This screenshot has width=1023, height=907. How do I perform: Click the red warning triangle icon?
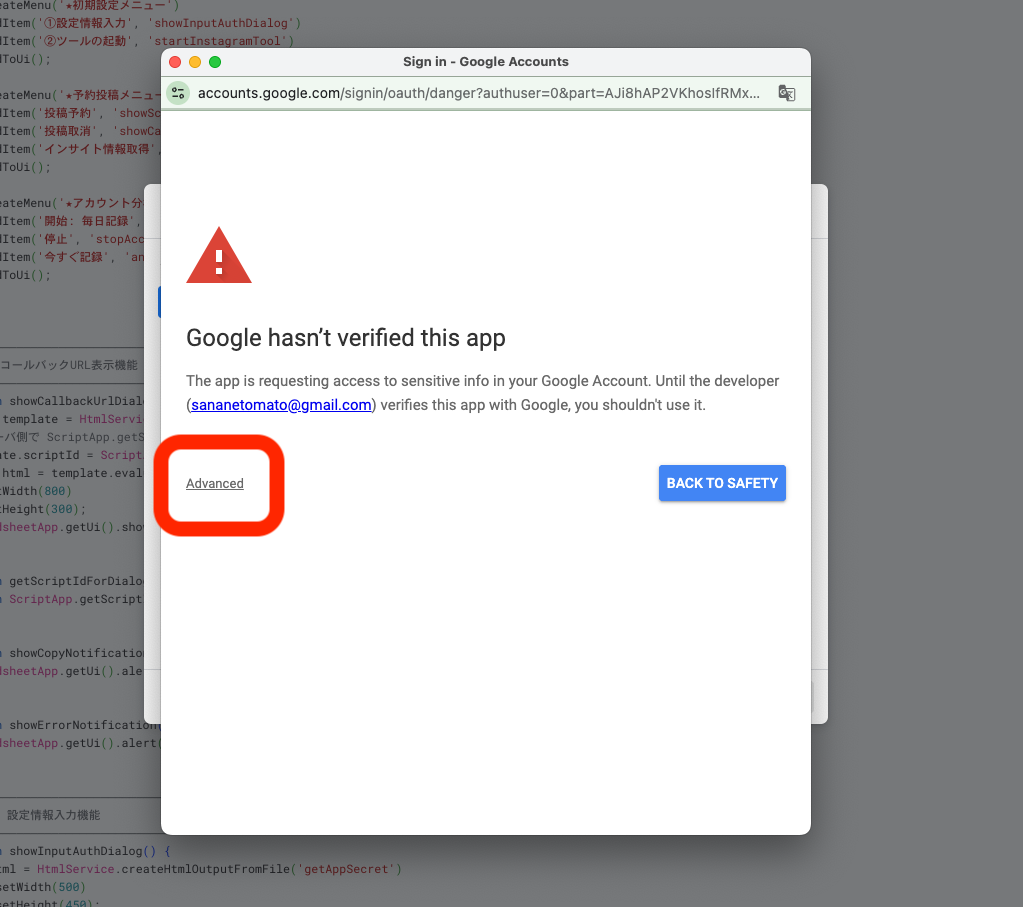pyautogui.click(x=219, y=256)
